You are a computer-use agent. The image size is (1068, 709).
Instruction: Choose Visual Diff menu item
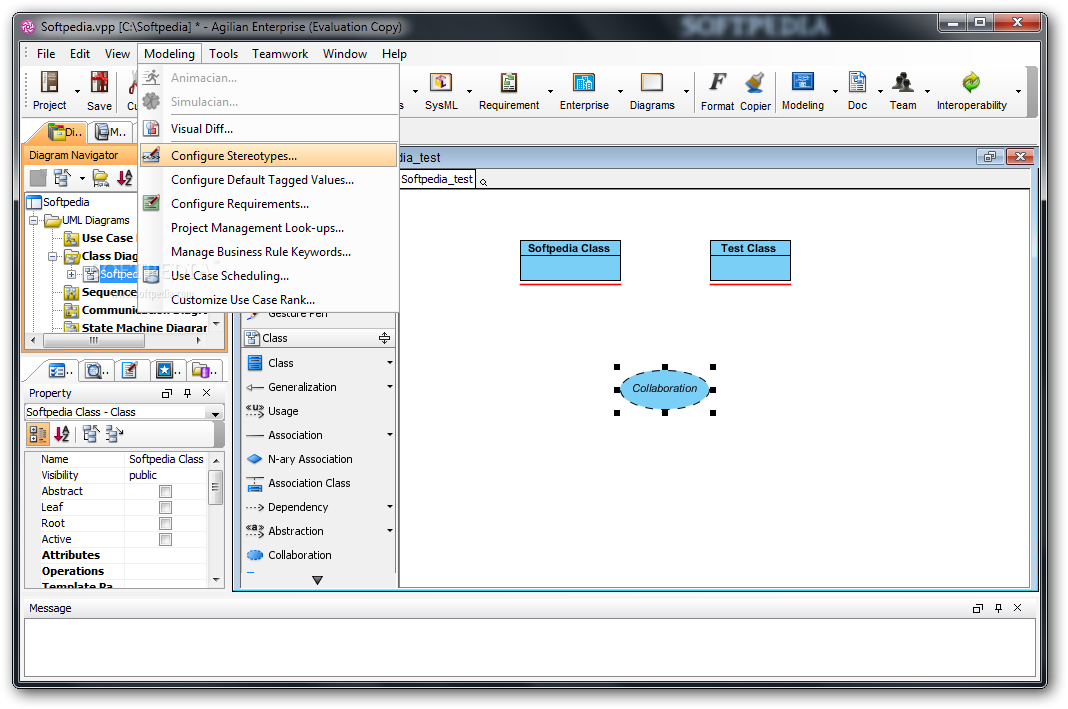click(x=268, y=129)
